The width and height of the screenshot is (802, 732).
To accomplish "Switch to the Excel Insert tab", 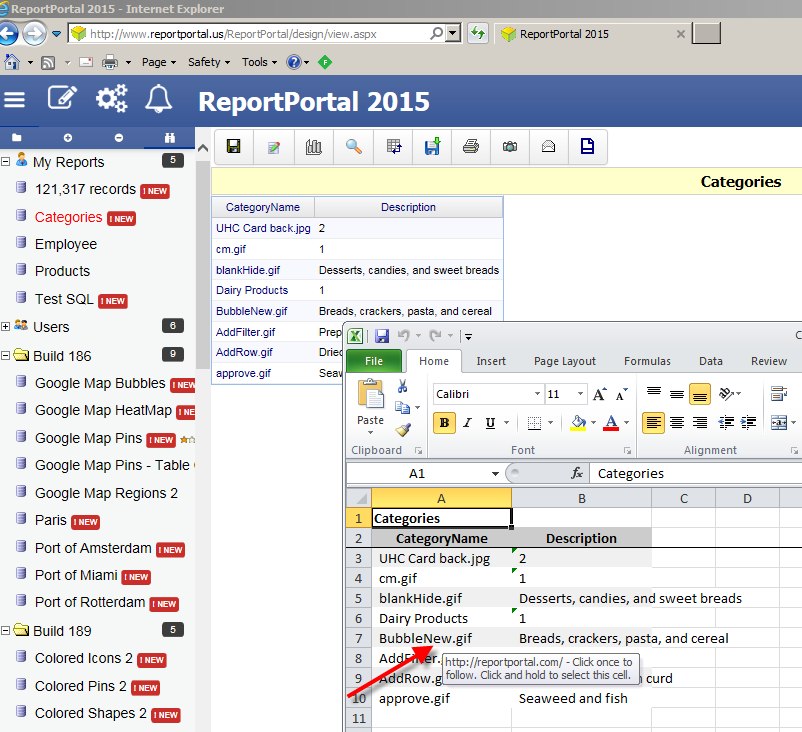I will pyautogui.click(x=491, y=361).
